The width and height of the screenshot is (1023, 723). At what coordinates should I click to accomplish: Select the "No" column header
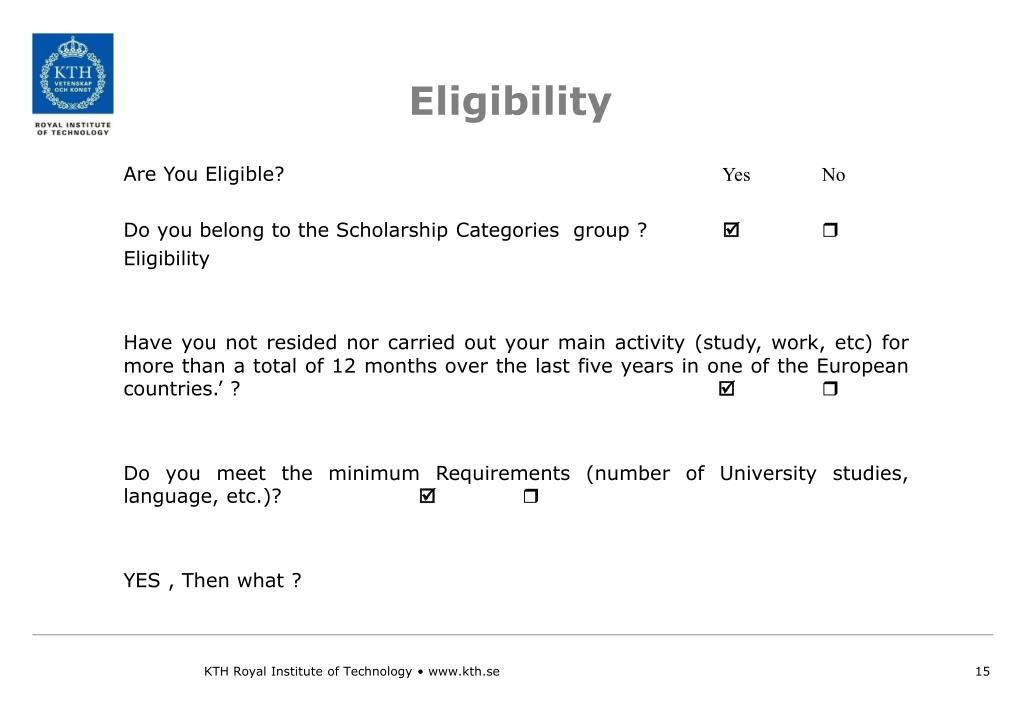click(x=833, y=176)
